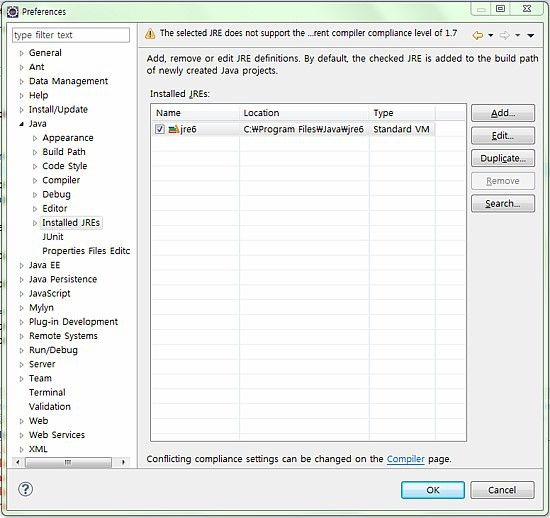Select Properties Files Editor tree item
The height and width of the screenshot is (518, 550).
[x=86, y=251]
